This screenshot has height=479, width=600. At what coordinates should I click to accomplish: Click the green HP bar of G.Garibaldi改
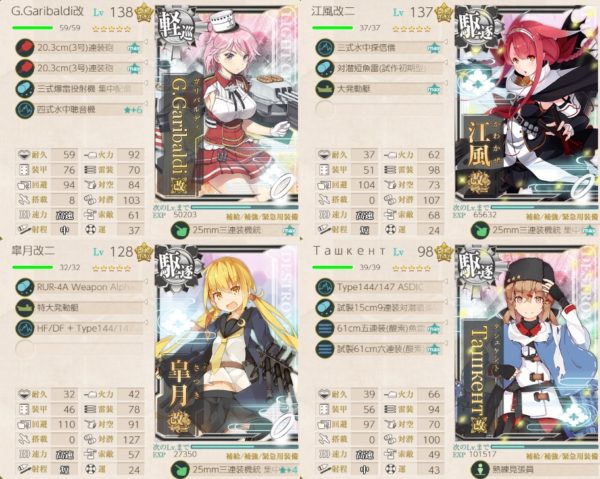pos(32,28)
